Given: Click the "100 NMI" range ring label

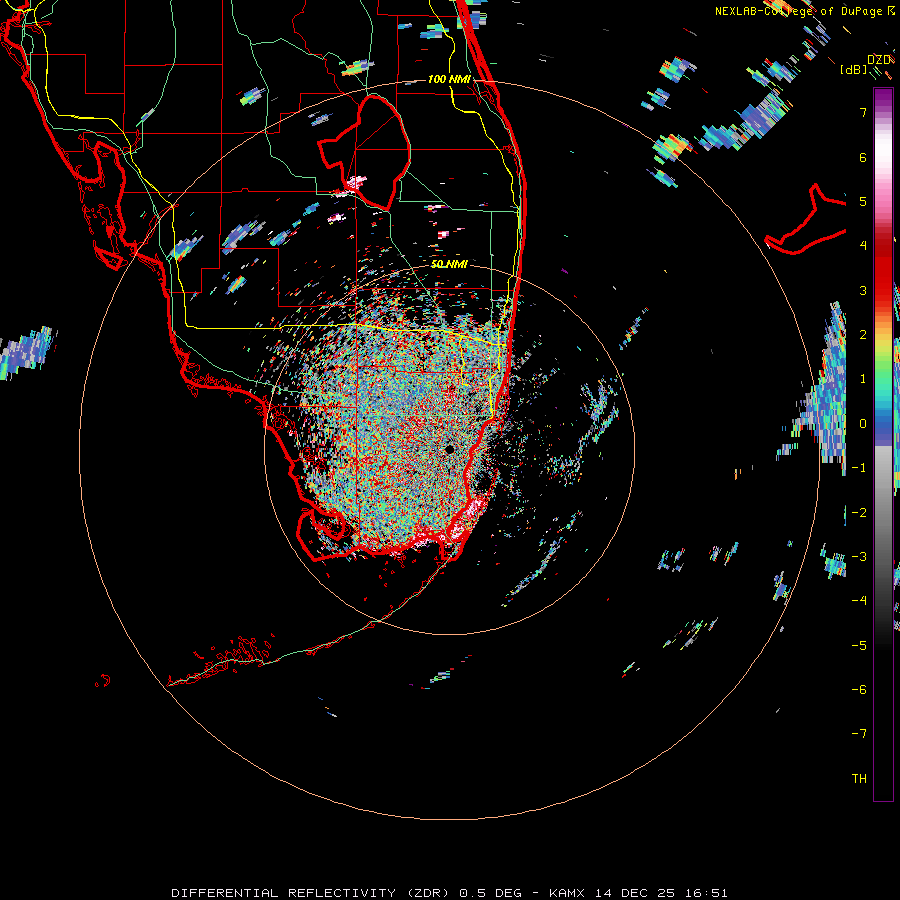Looking at the screenshot, I should pyautogui.click(x=449, y=79).
